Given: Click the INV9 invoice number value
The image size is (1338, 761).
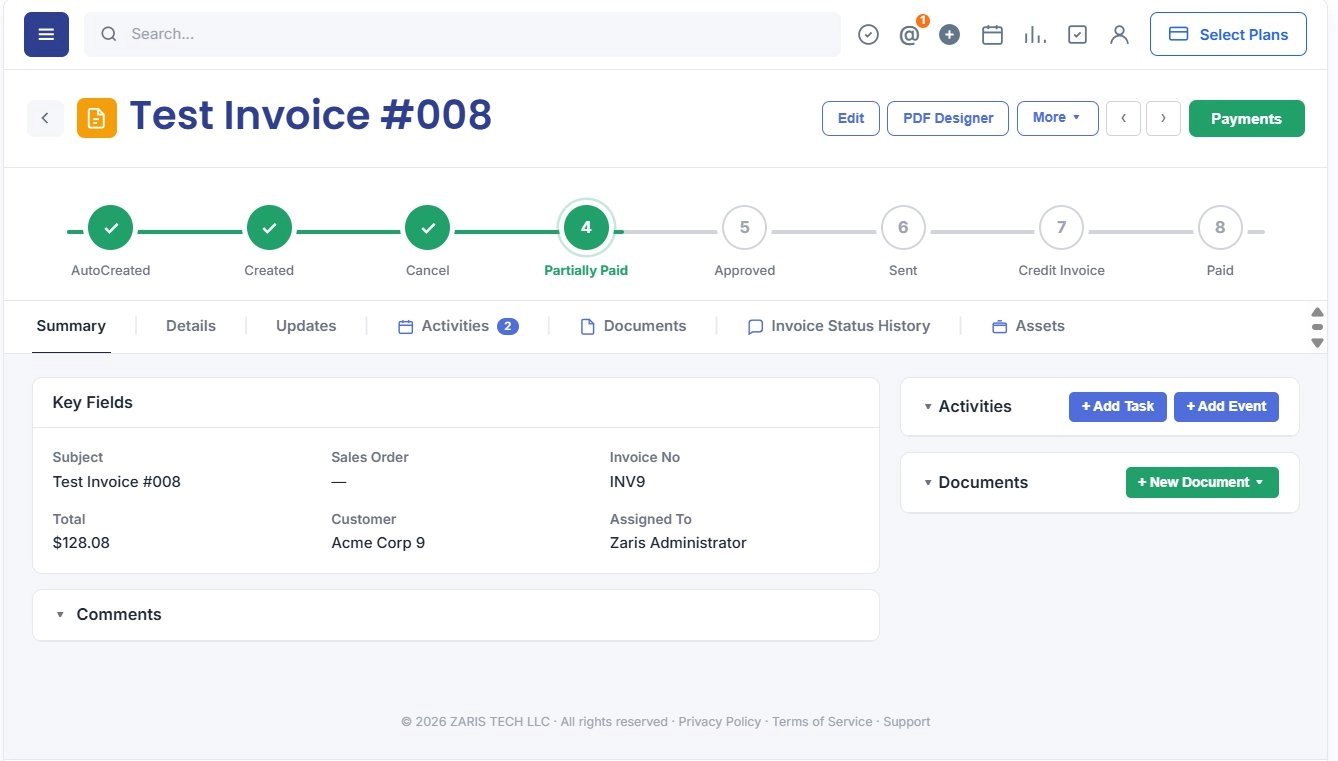Looking at the screenshot, I should coord(628,481).
